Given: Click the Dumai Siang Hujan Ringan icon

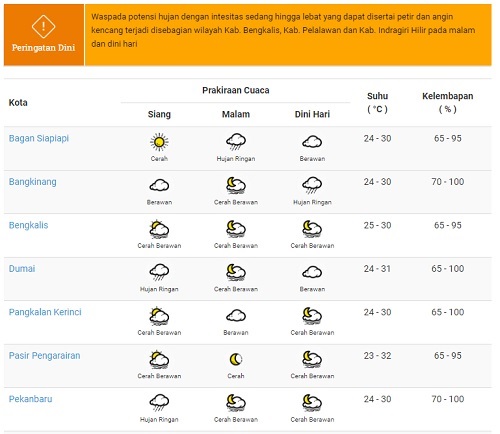Looking at the screenshot, I should (159, 272).
